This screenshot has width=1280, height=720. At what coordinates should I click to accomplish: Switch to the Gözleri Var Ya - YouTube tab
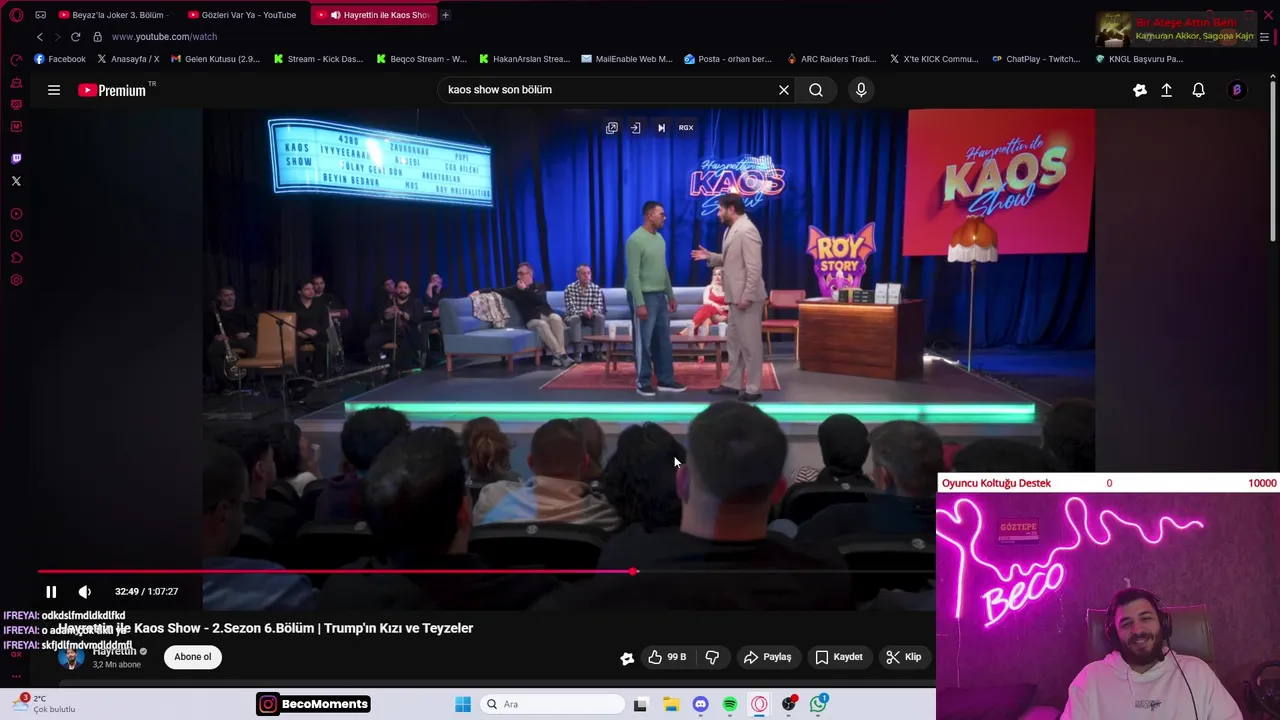[x=241, y=15]
